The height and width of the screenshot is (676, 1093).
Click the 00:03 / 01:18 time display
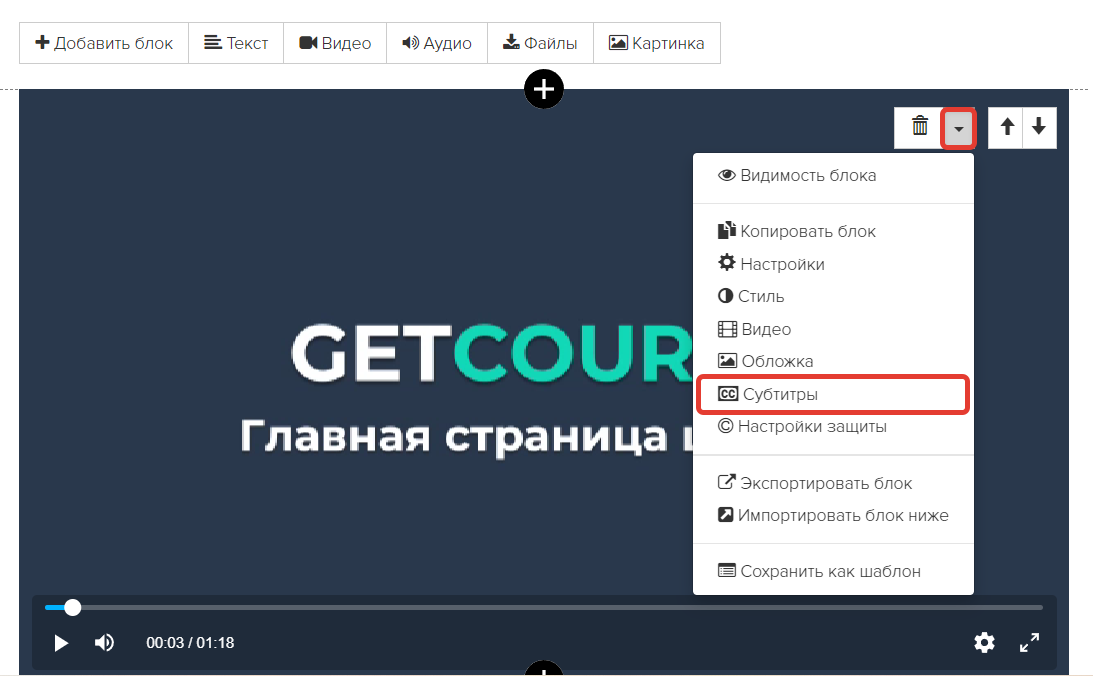click(x=190, y=643)
